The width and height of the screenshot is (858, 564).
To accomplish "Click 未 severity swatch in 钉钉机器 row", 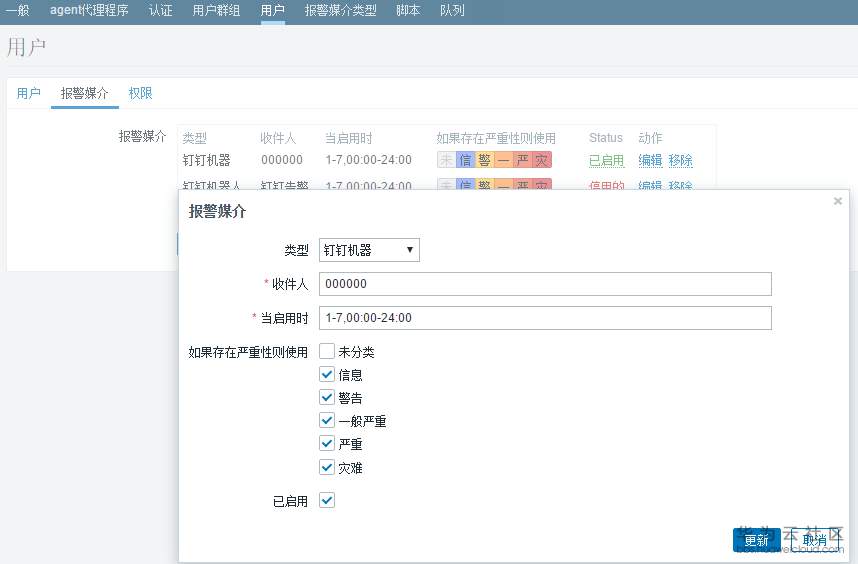I will pyautogui.click(x=447, y=160).
